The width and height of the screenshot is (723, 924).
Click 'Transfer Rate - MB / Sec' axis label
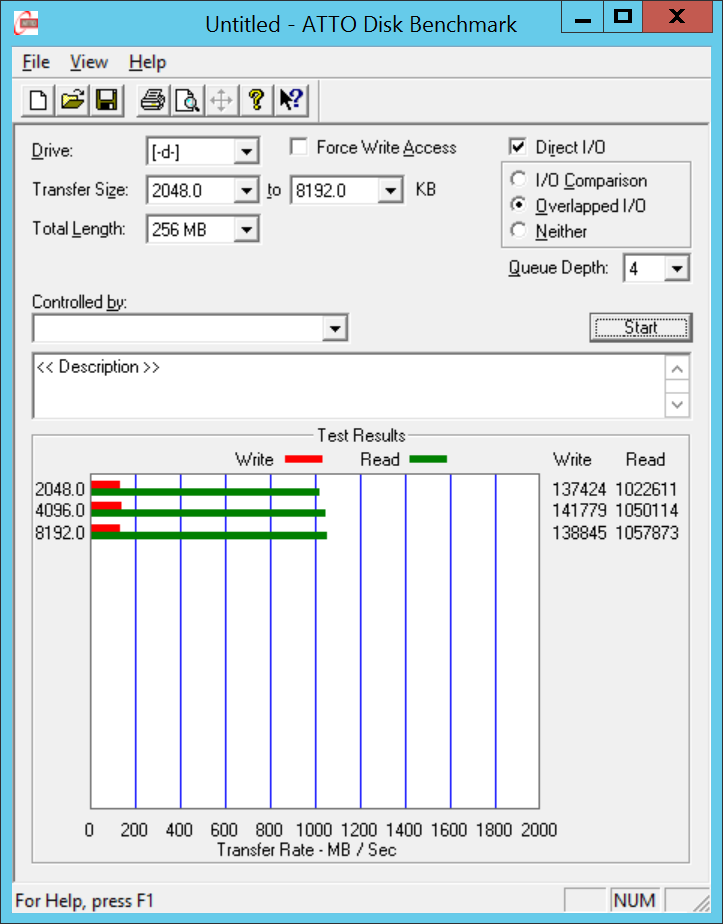(x=306, y=850)
